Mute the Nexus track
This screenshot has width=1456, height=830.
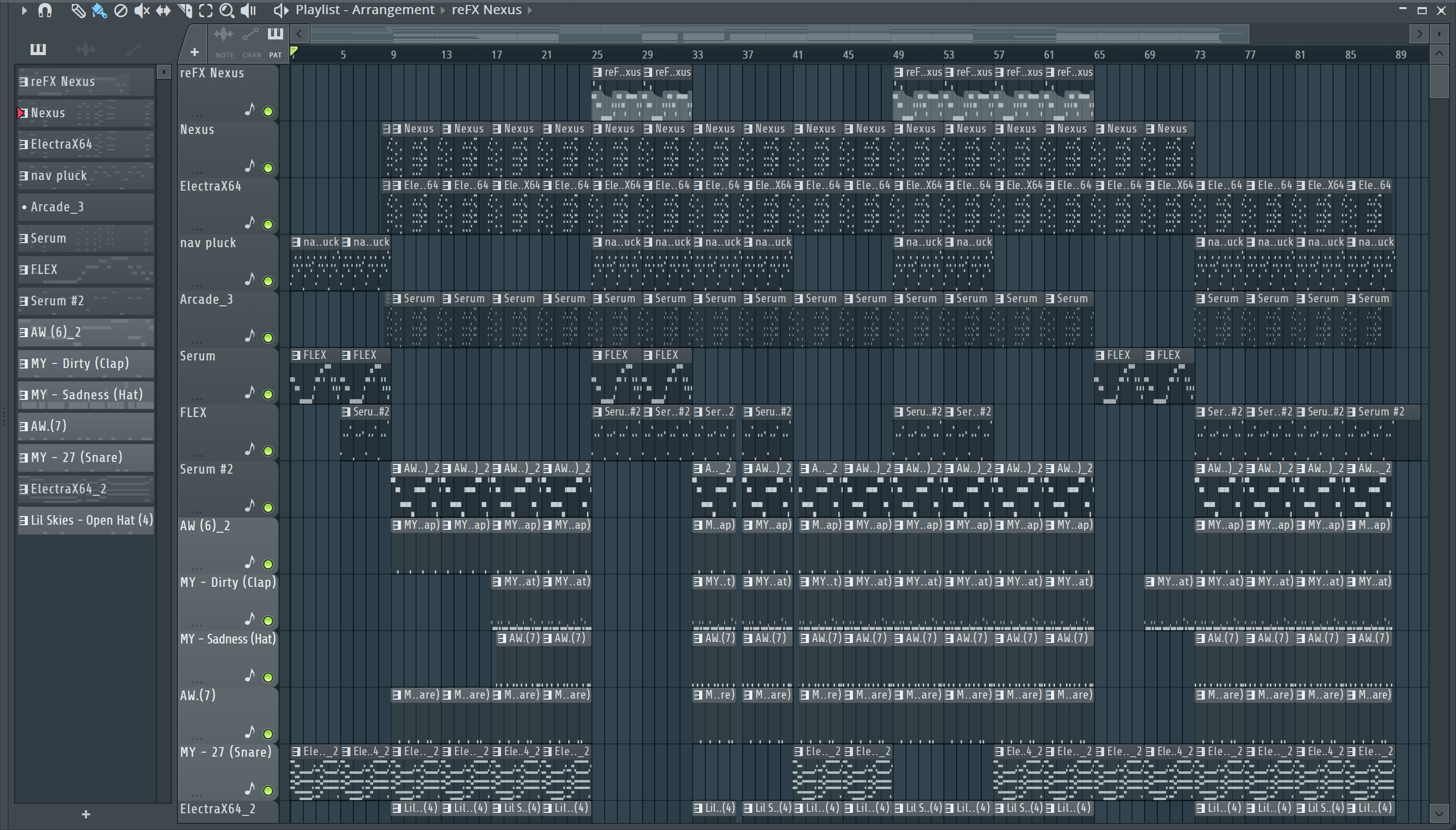click(268, 168)
